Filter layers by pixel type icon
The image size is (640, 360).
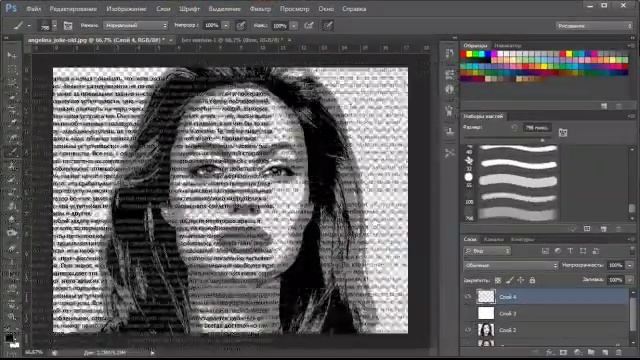pyautogui.click(x=545, y=251)
